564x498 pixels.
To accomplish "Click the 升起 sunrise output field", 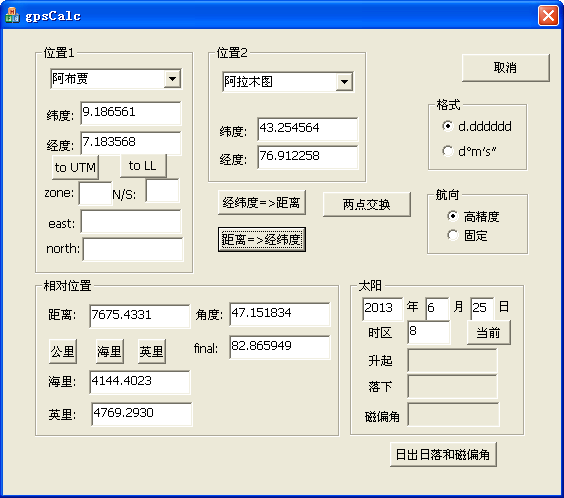I will tap(452, 360).
